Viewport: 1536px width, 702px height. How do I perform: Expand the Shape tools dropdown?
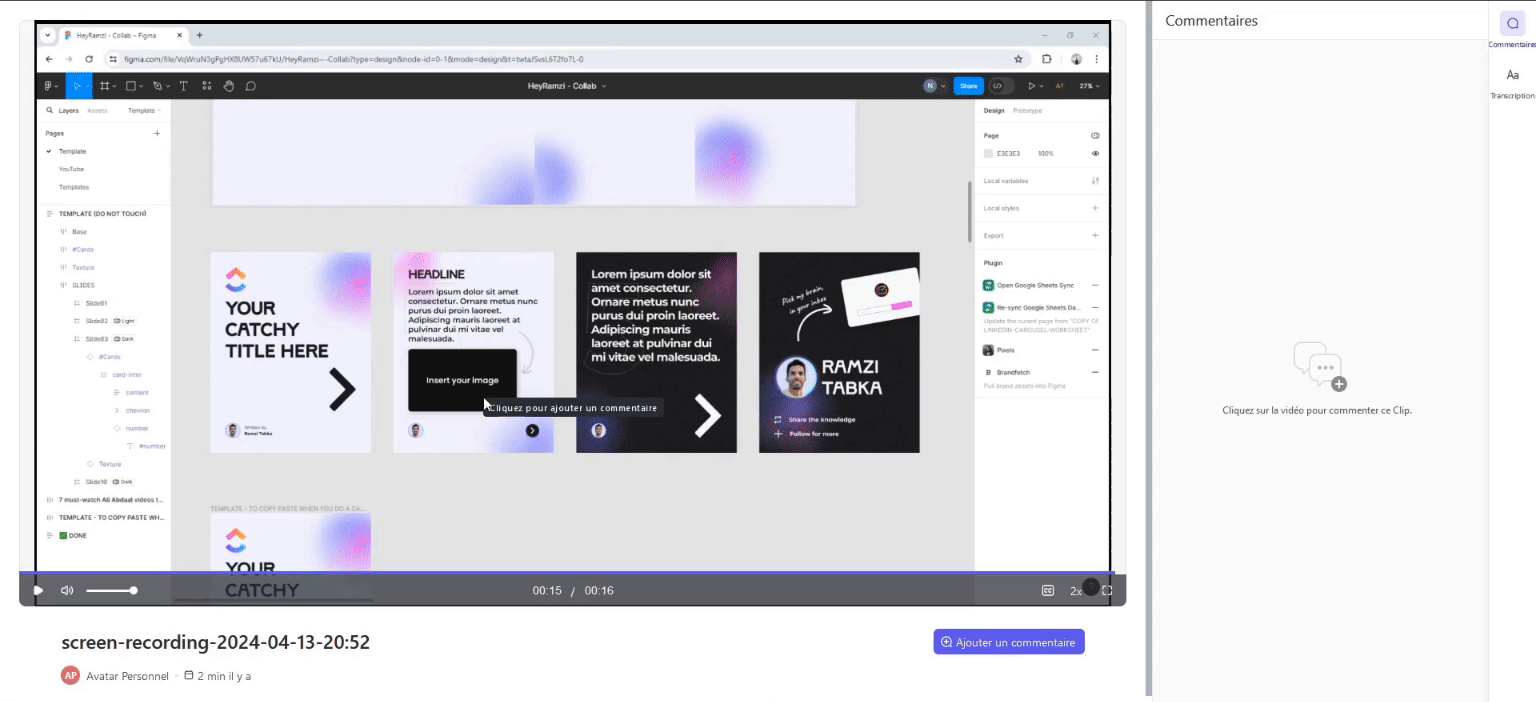[x=141, y=85]
